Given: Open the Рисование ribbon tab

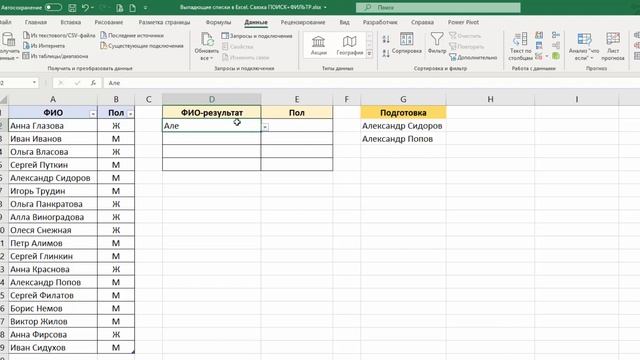Looking at the screenshot, I should pyautogui.click(x=109, y=22).
